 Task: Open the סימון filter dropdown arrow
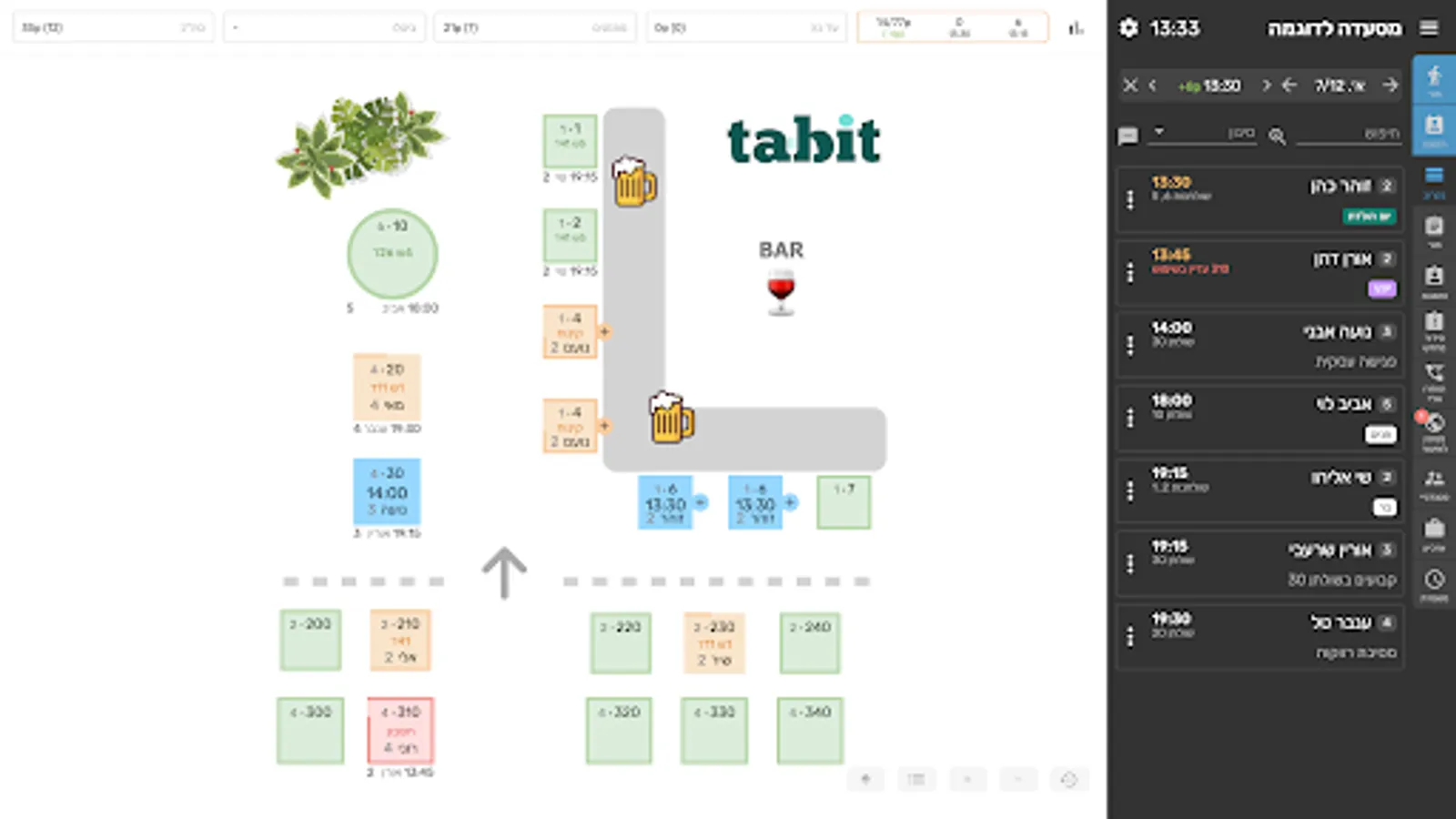coord(1159,132)
